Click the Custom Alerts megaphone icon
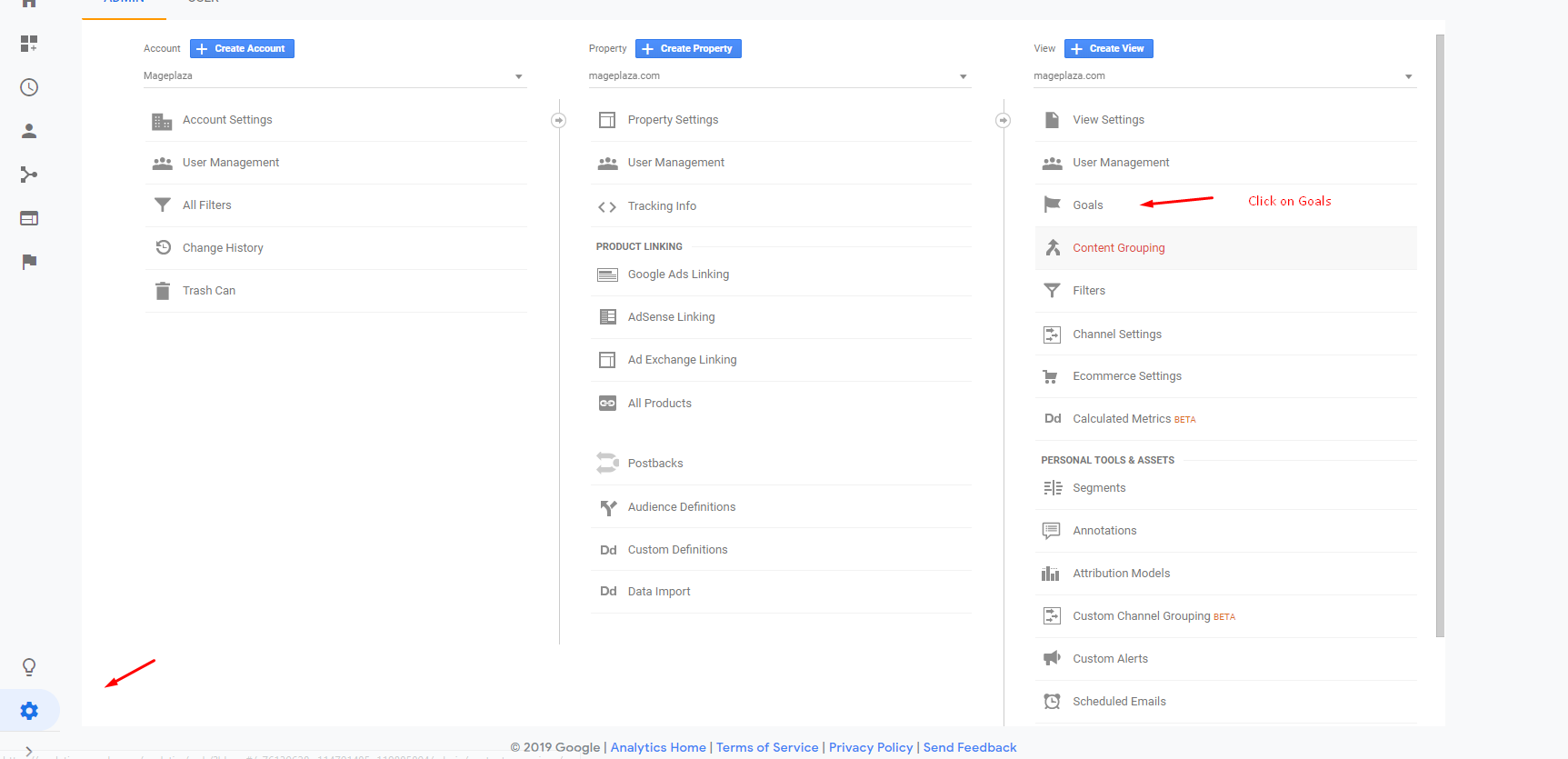The image size is (1568, 759). tap(1052, 658)
